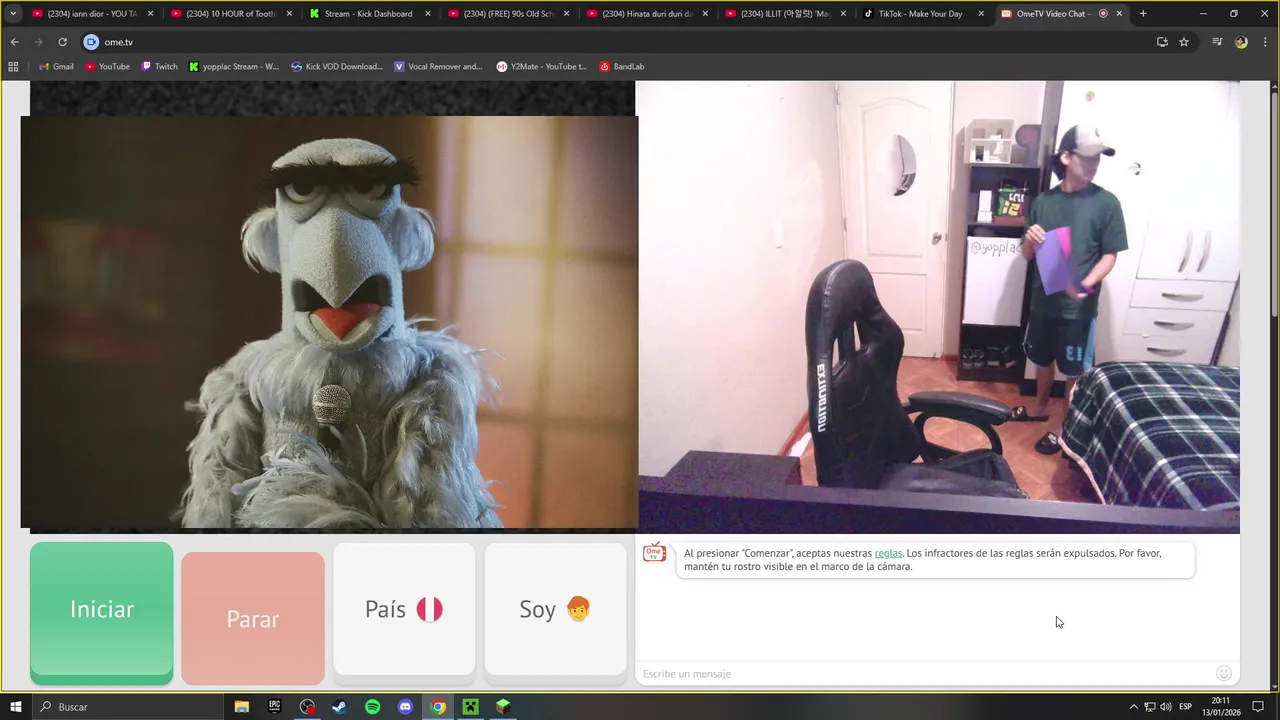Click the Chrome taskbar icon
This screenshot has width=1280, height=720.
pyautogui.click(x=438, y=707)
